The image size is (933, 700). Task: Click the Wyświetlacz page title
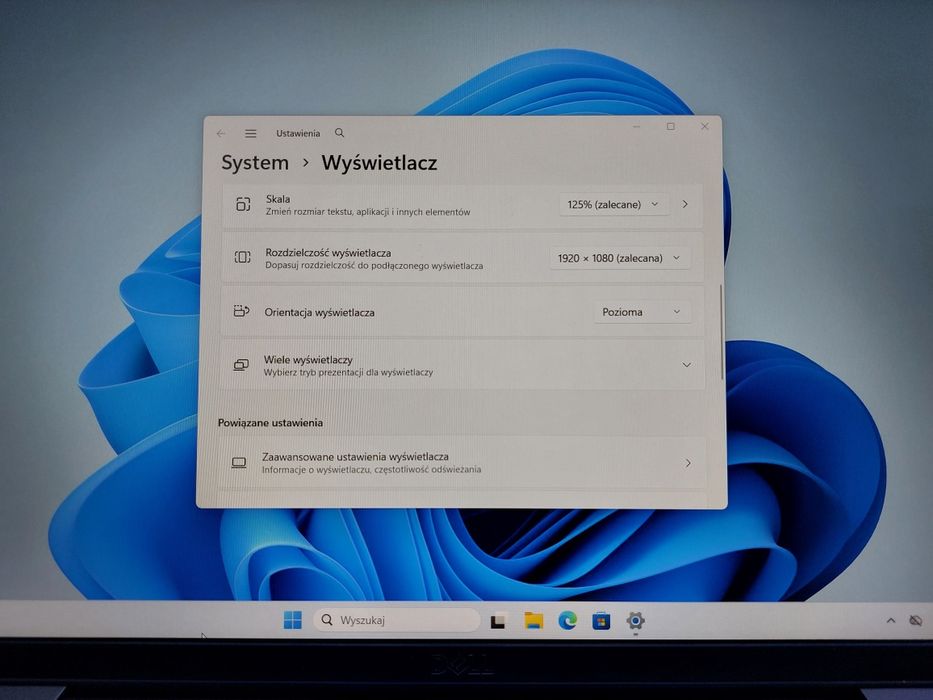[x=380, y=162]
